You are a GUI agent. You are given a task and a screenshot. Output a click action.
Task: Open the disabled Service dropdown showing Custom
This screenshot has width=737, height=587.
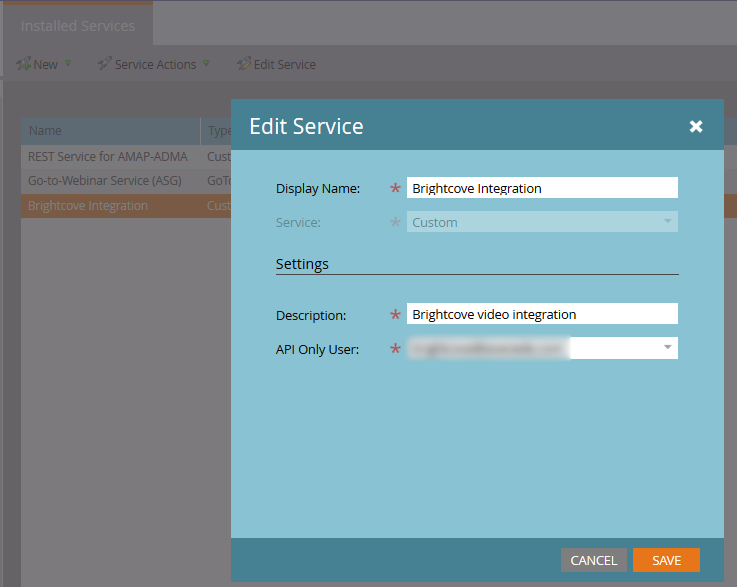coord(542,222)
